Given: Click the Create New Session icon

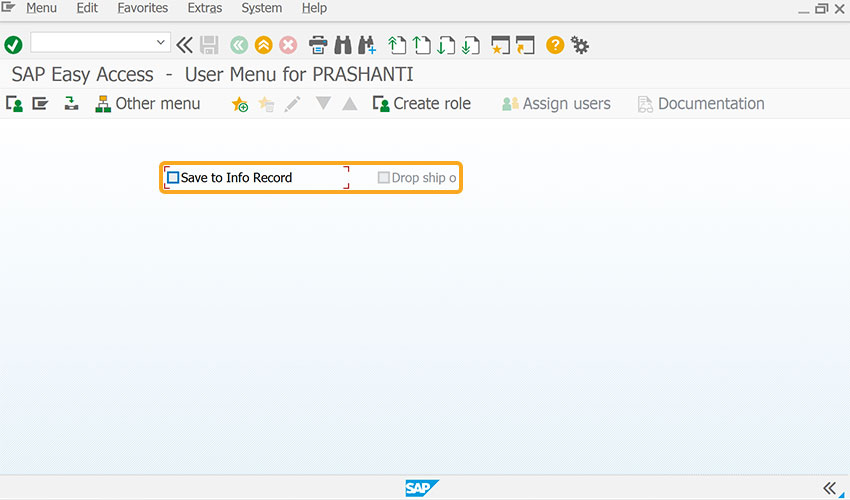Looking at the screenshot, I should click(500, 45).
